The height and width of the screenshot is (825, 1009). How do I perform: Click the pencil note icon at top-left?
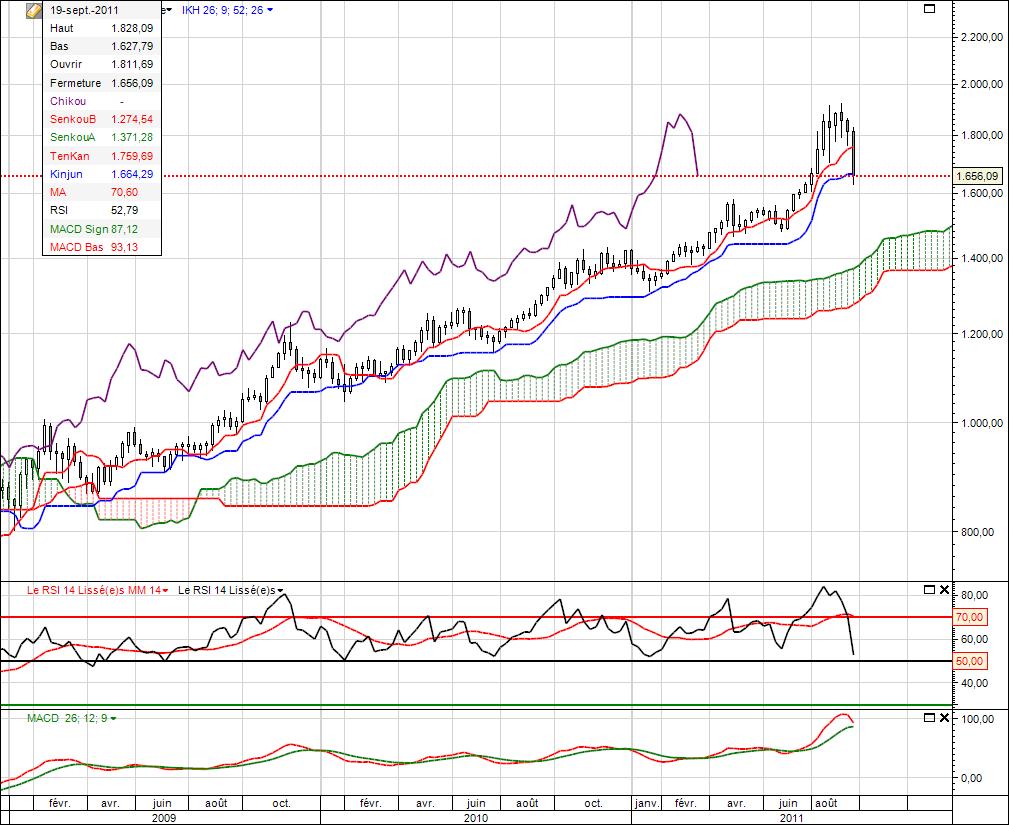tap(33, 10)
